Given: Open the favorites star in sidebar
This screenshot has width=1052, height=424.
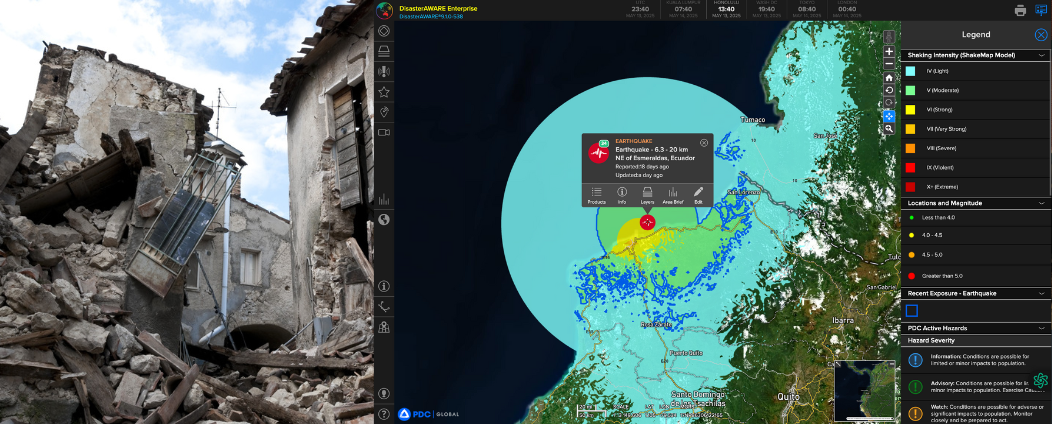Looking at the screenshot, I should 384,91.
